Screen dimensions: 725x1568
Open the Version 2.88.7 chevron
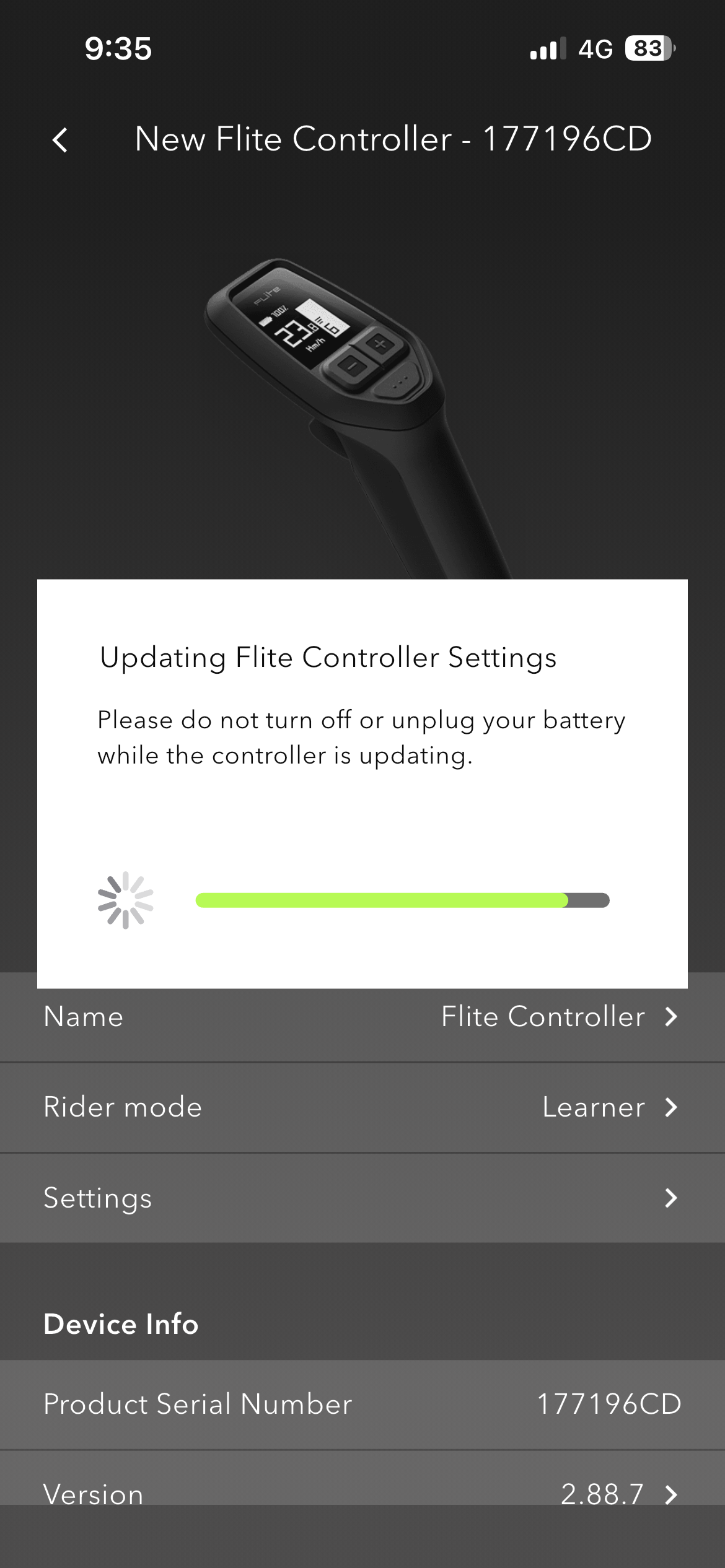coord(671,1495)
